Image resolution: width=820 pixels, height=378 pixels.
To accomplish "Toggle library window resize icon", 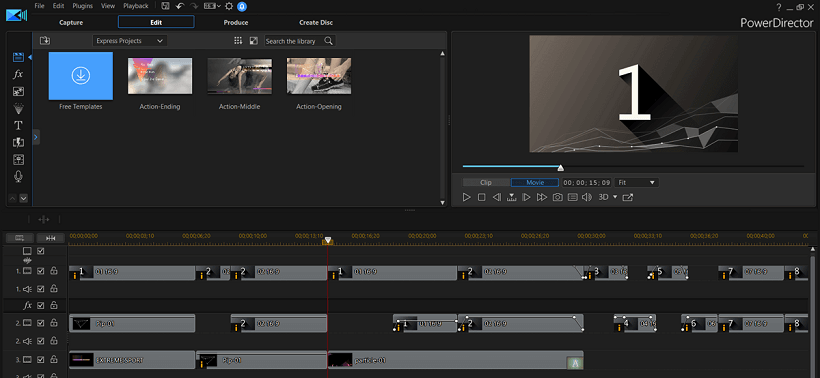I will [x=254, y=40].
